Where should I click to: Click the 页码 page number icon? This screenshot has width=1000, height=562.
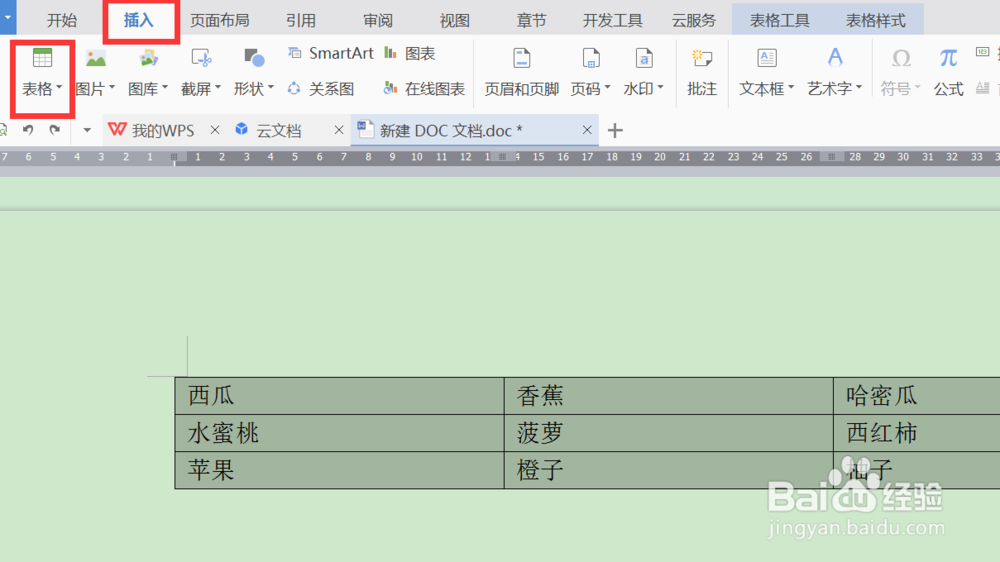[591, 59]
